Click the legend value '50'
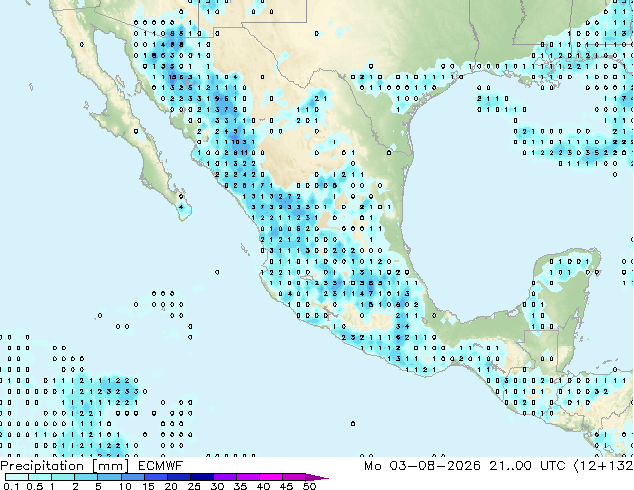 pos(309,486)
